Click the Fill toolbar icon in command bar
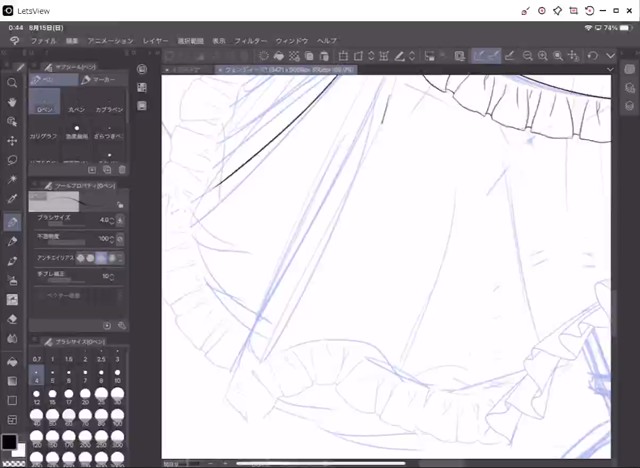This screenshot has width=640, height=468. pos(279,56)
